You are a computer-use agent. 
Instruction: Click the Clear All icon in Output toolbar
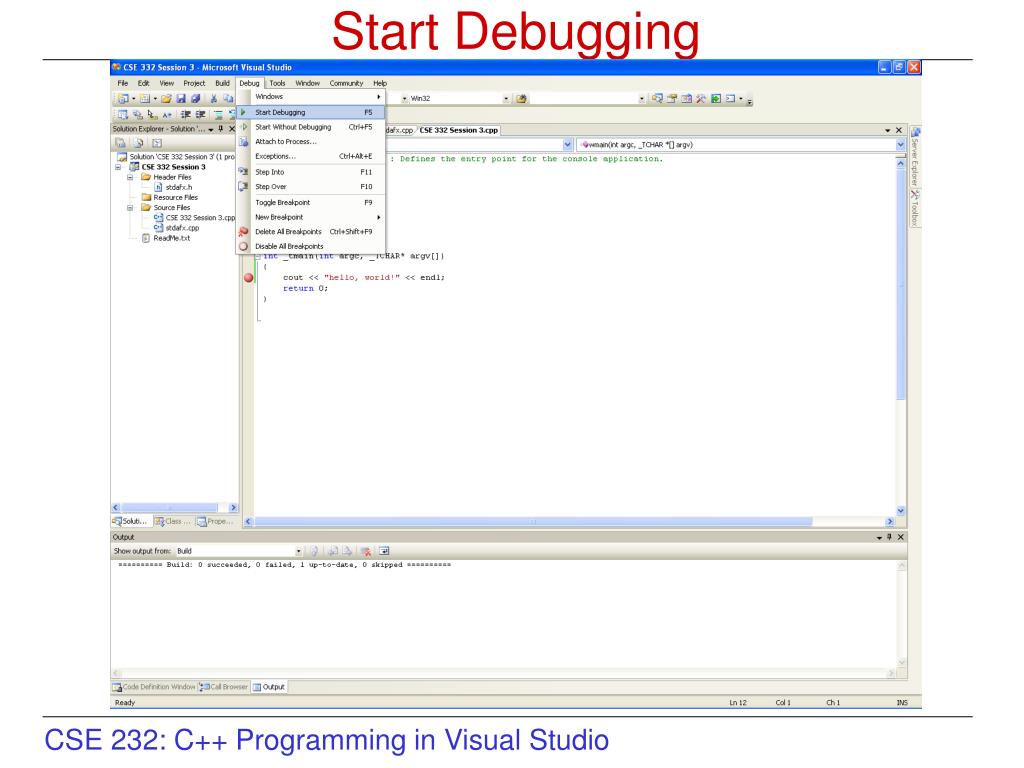(x=365, y=551)
